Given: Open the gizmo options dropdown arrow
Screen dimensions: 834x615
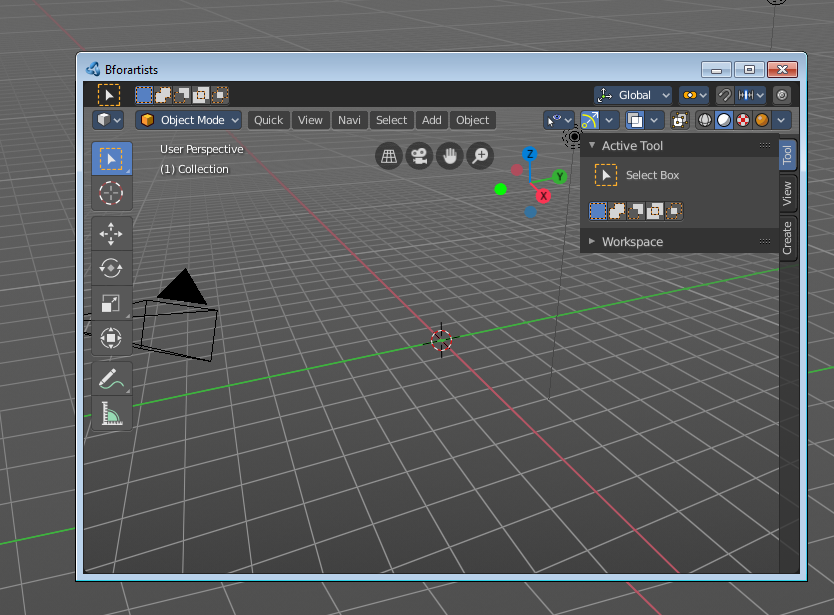Looking at the screenshot, I should point(610,120).
